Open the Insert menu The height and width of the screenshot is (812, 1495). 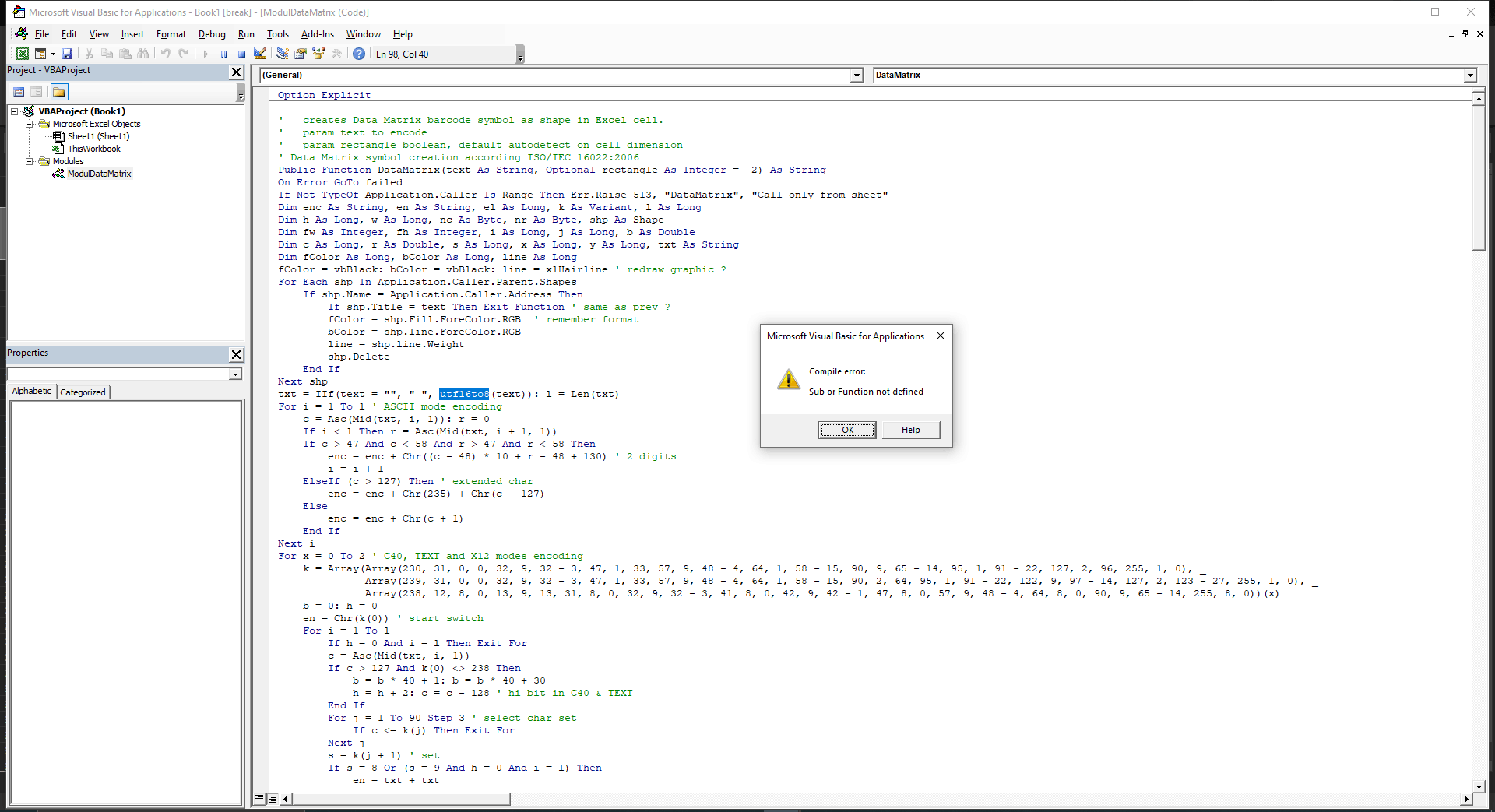click(132, 34)
